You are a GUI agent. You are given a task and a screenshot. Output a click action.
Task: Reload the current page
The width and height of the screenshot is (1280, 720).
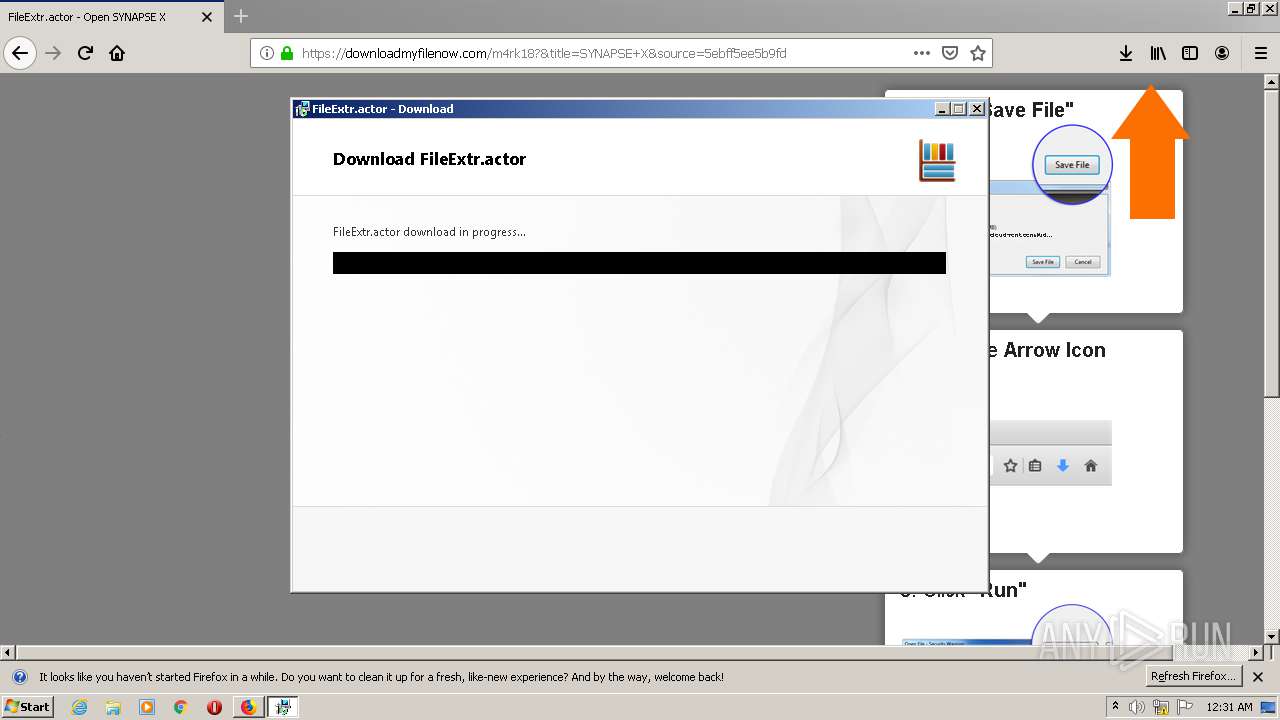pos(85,53)
